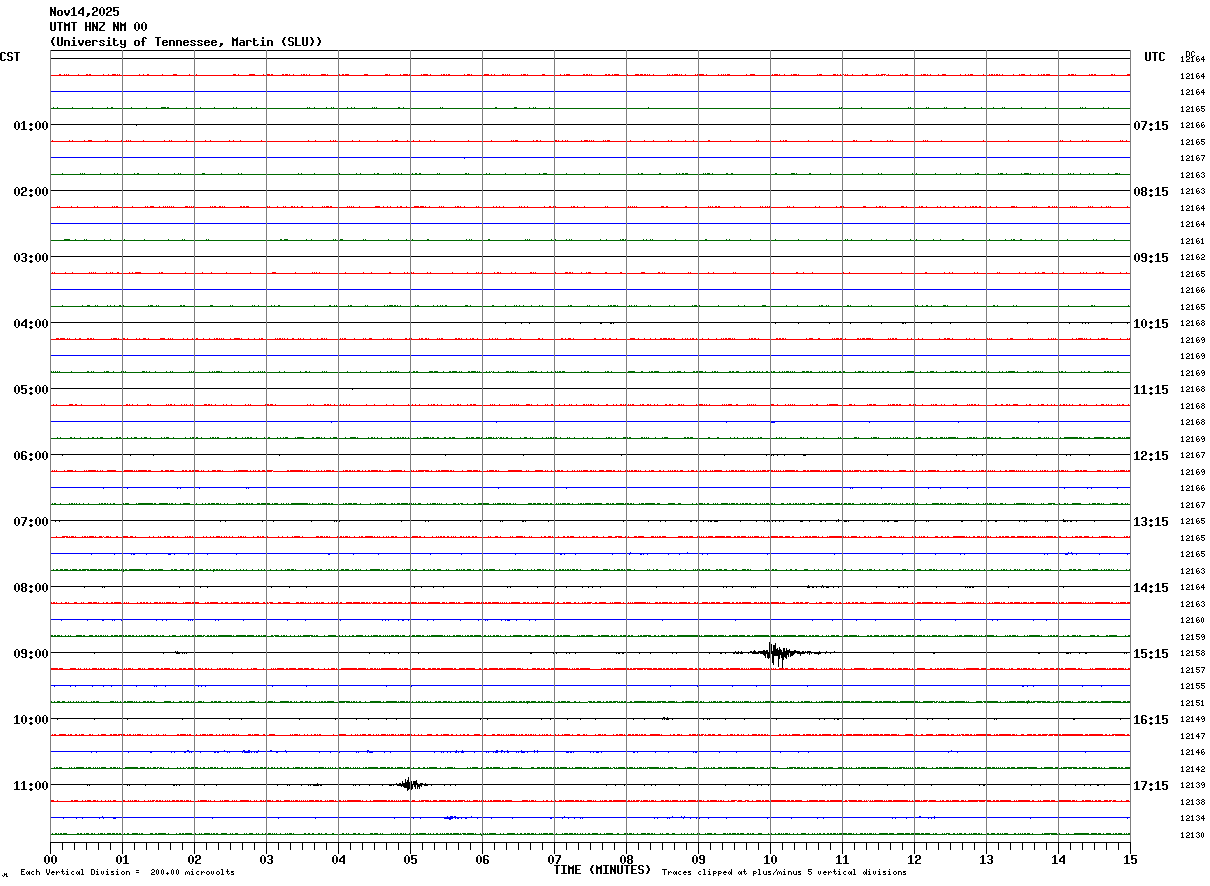The image size is (1210, 886).
Task: Click the 09:15 UTC time label
Action: [x=1150, y=257]
